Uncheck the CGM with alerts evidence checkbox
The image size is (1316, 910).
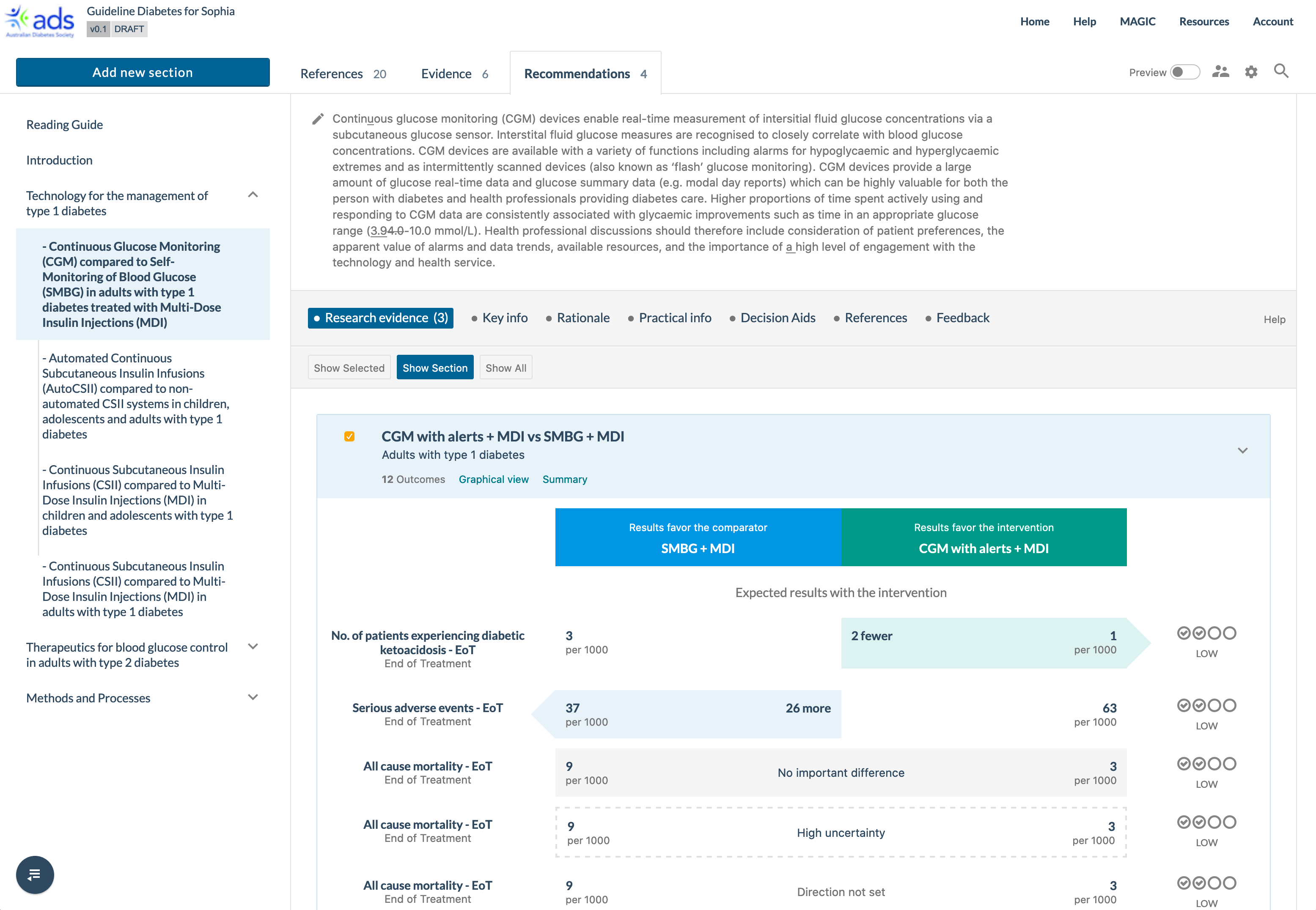click(350, 436)
